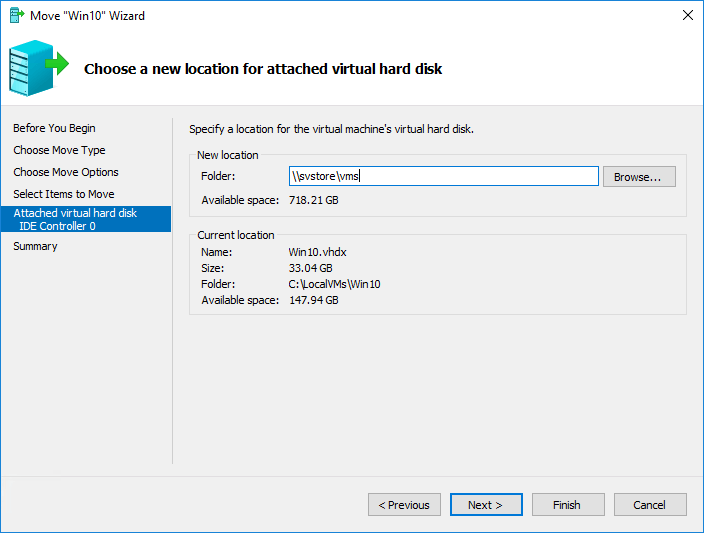704x533 pixels.
Task: Cancel the move wizard
Action: click(650, 505)
